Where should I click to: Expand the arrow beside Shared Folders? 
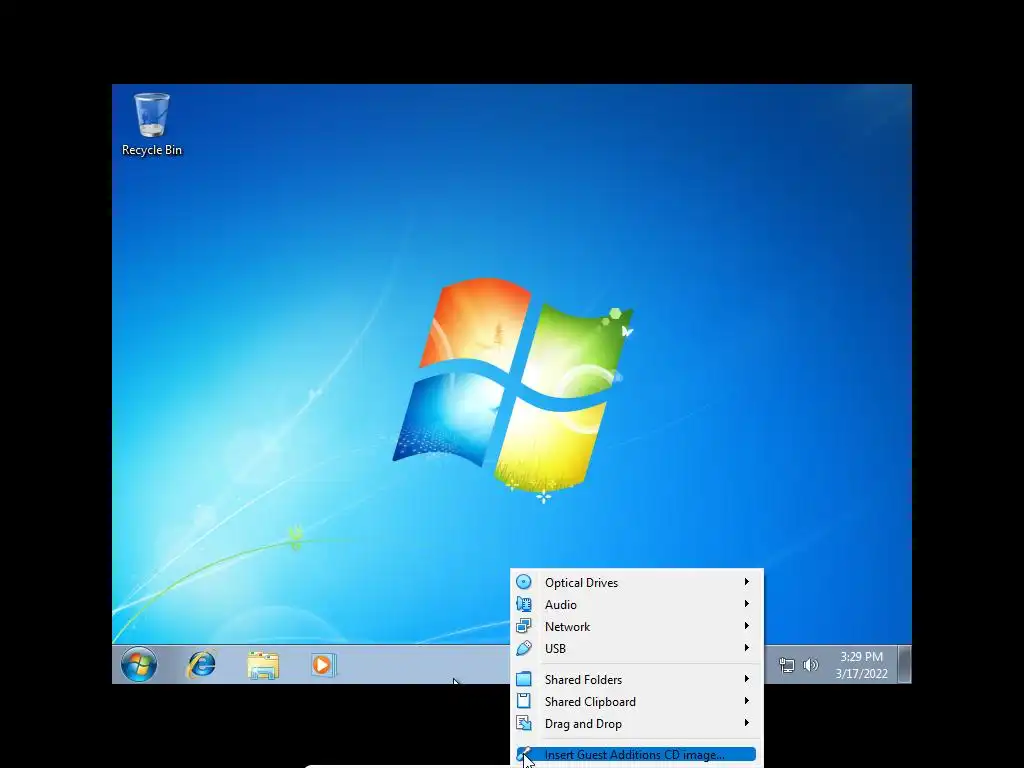[746, 679]
